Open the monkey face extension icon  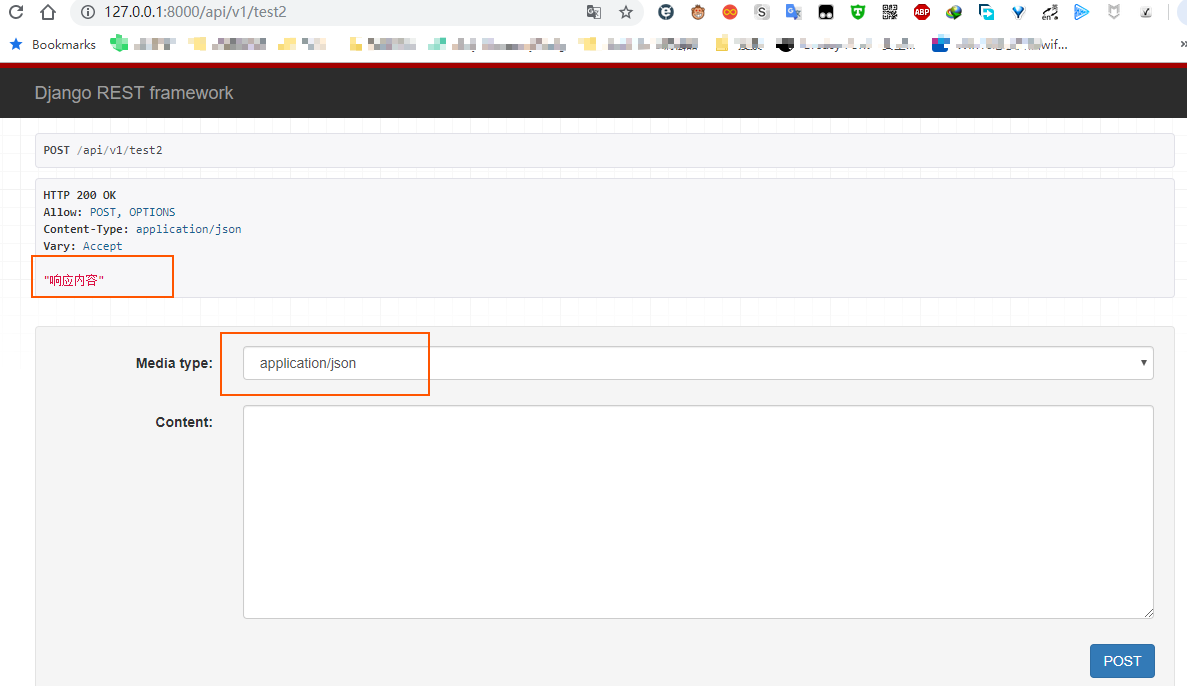pyautogui.click(x=698, y=12)
